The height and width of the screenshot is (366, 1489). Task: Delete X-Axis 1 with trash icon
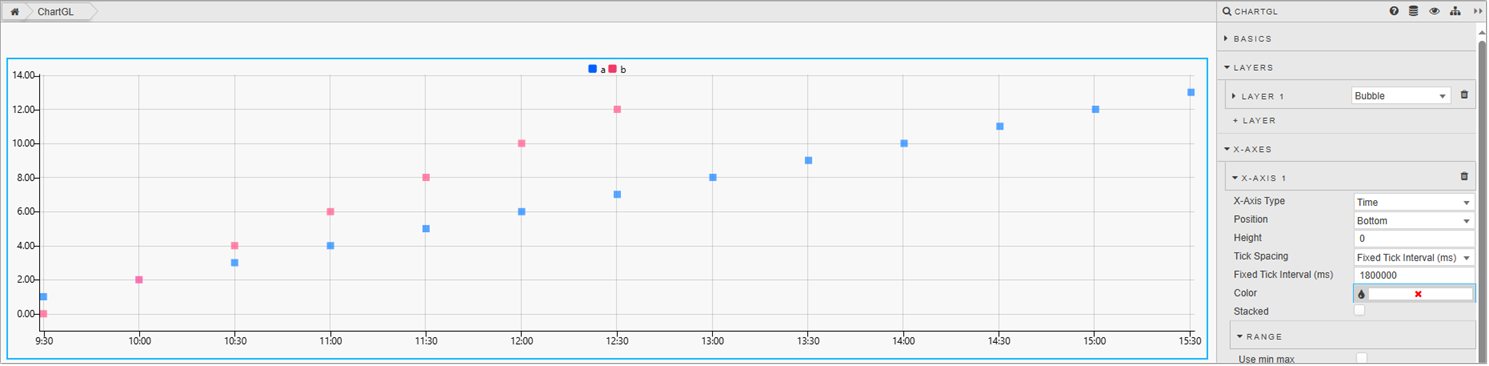click(1465, 177)
